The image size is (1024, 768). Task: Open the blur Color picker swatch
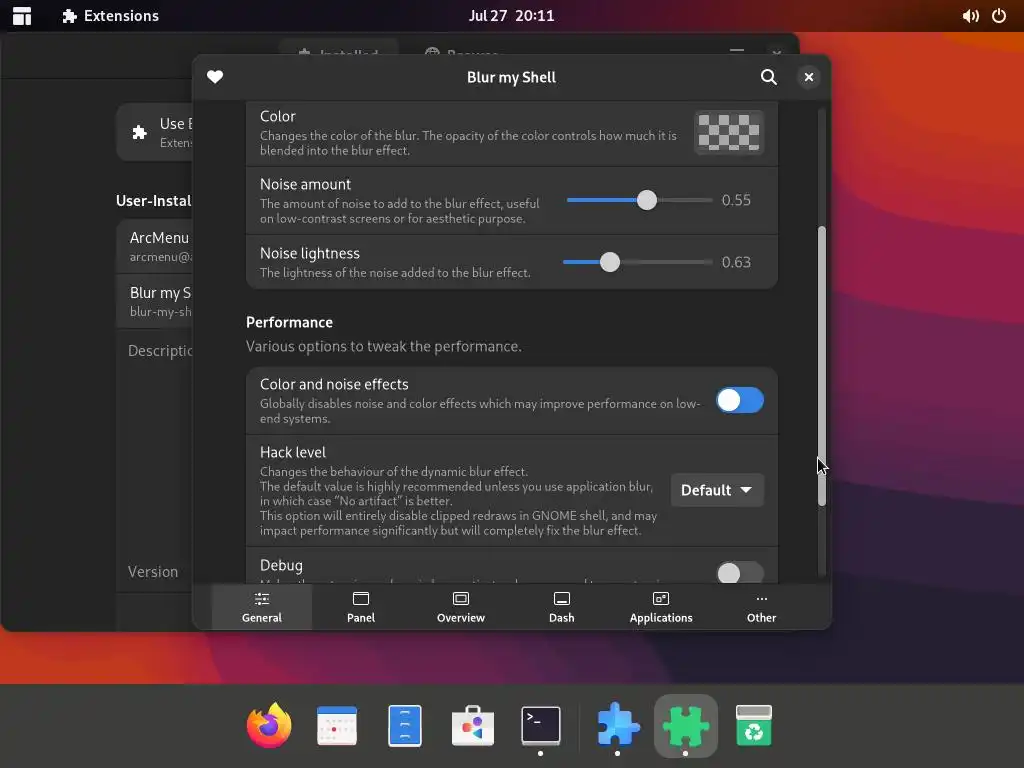pyautogui.click(x=729, y=133)
